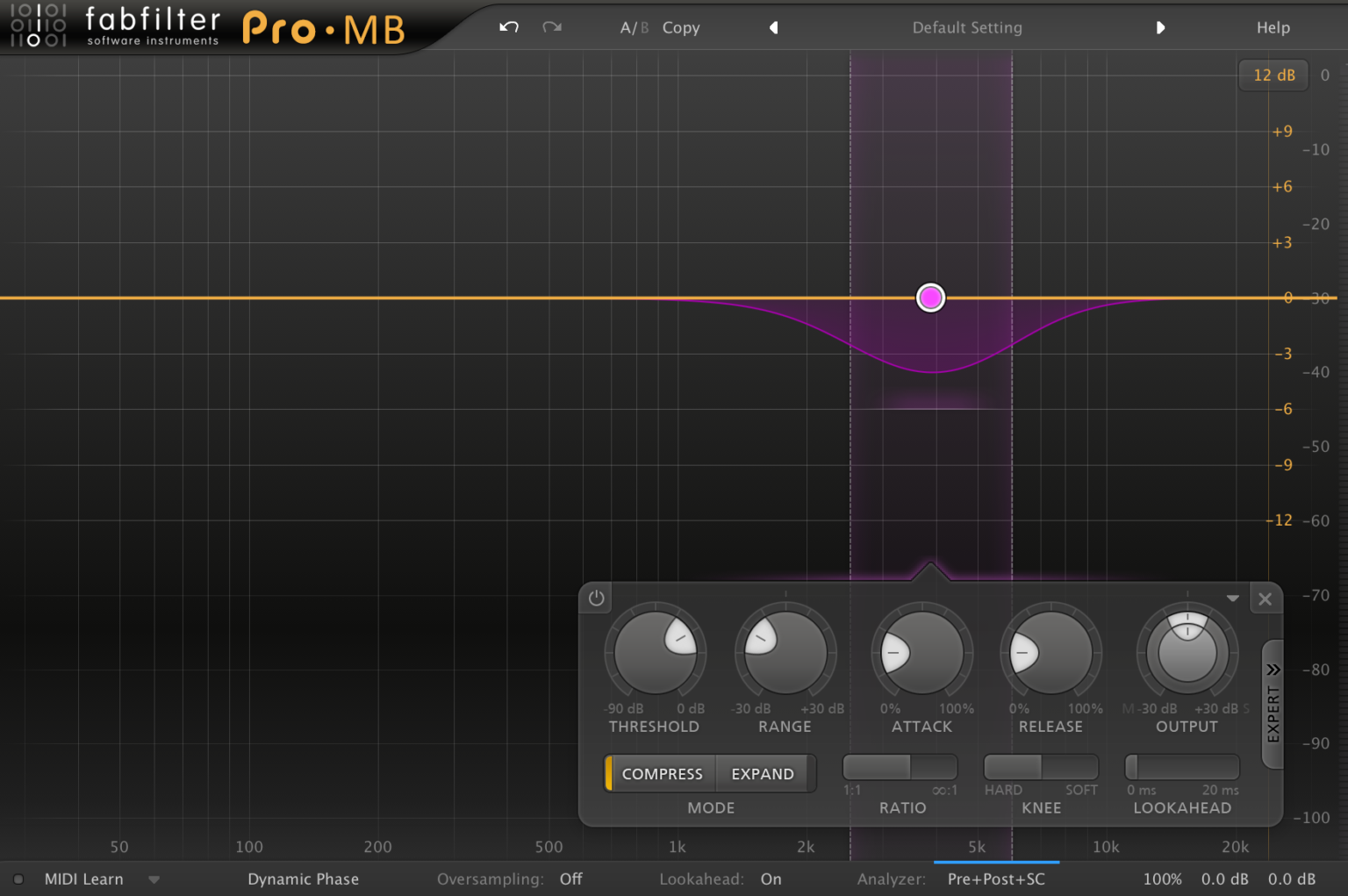Go to previous preset arrow
1348x896 pixels.
coord(773,27)
